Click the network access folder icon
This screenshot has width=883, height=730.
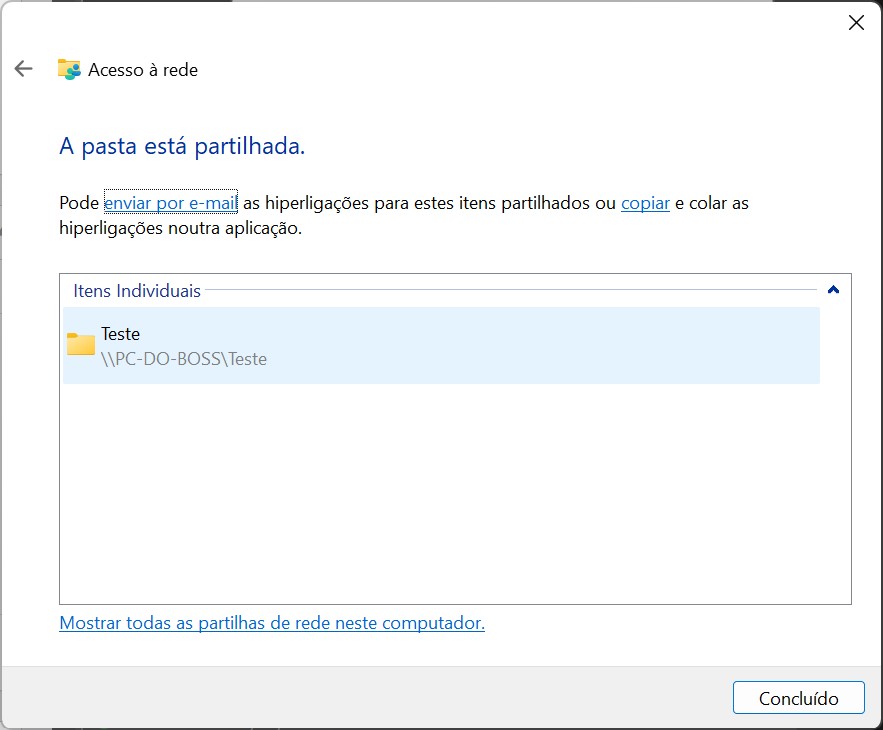click(69, 69)
